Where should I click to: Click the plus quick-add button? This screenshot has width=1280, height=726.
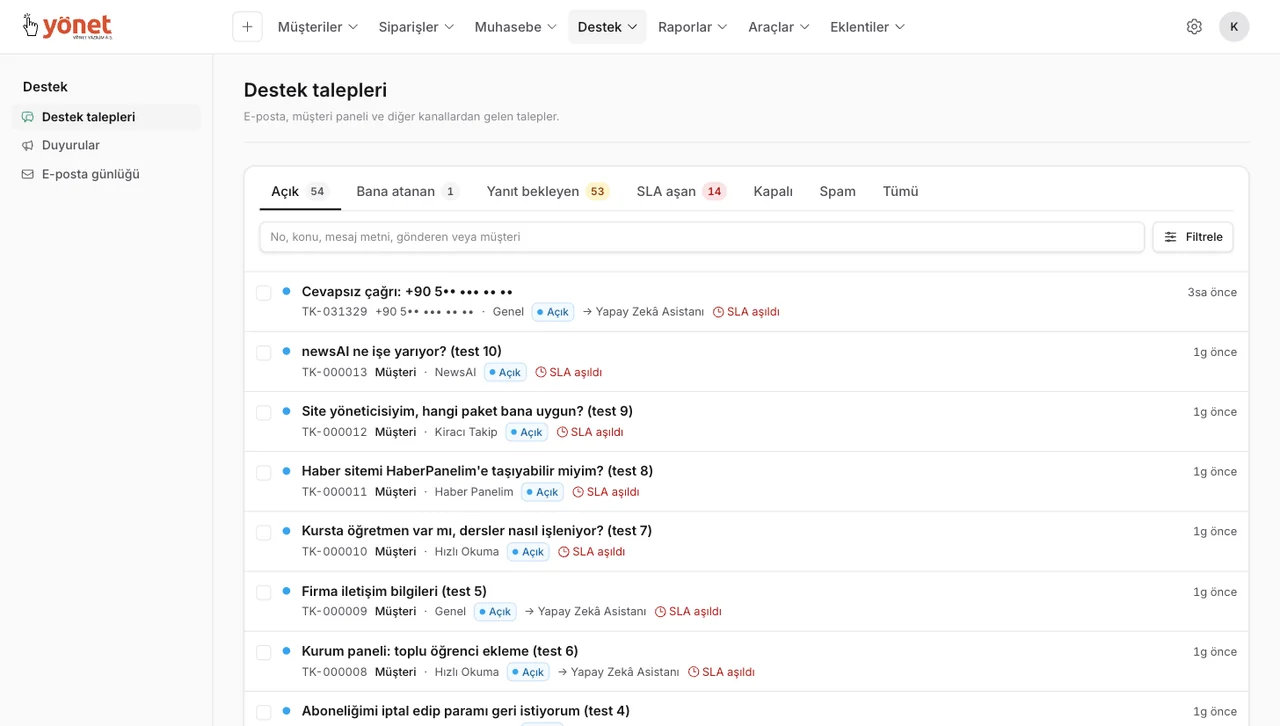(247, 27)
